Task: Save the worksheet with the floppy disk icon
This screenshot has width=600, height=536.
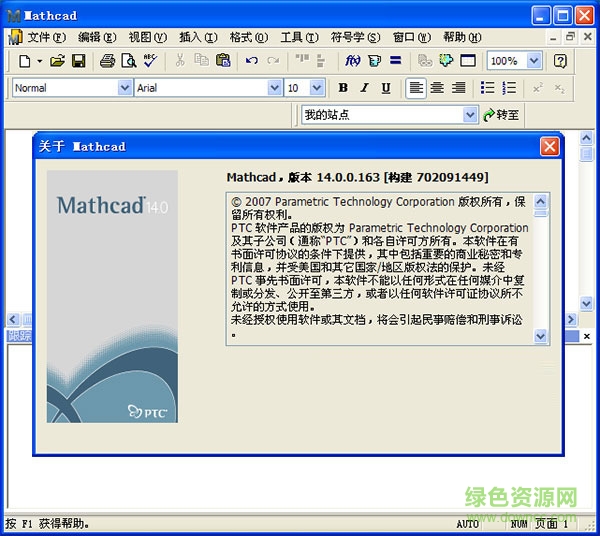Action: pos(77,61)
